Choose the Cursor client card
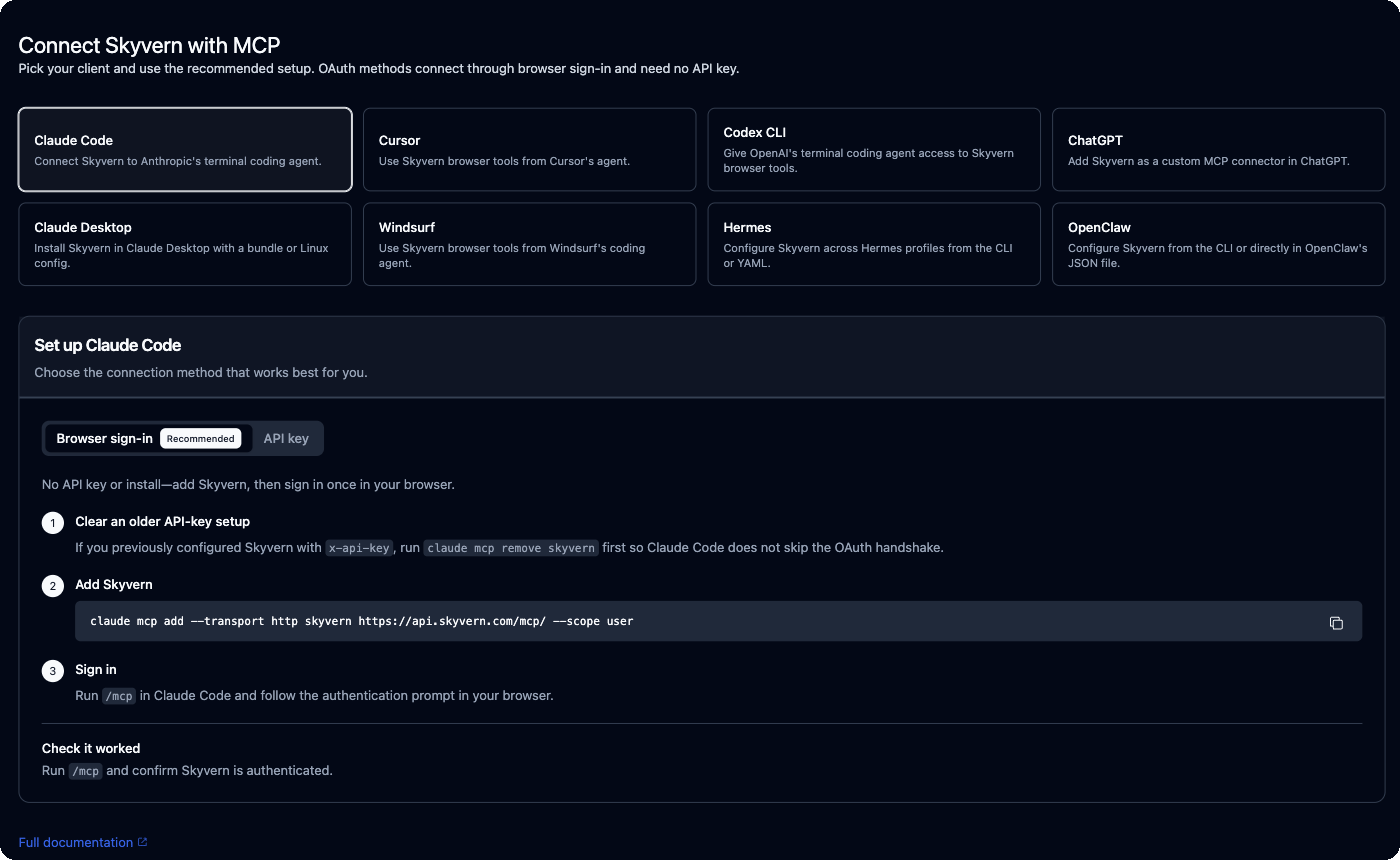 [529, 149]
